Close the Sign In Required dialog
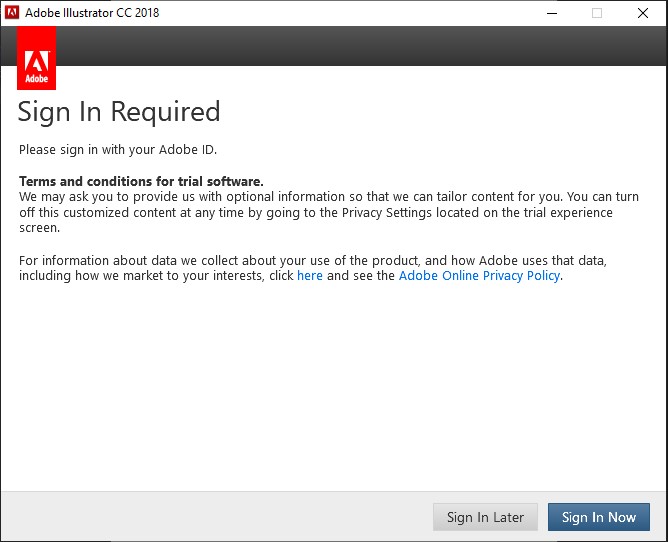 [x=643, y=13]
